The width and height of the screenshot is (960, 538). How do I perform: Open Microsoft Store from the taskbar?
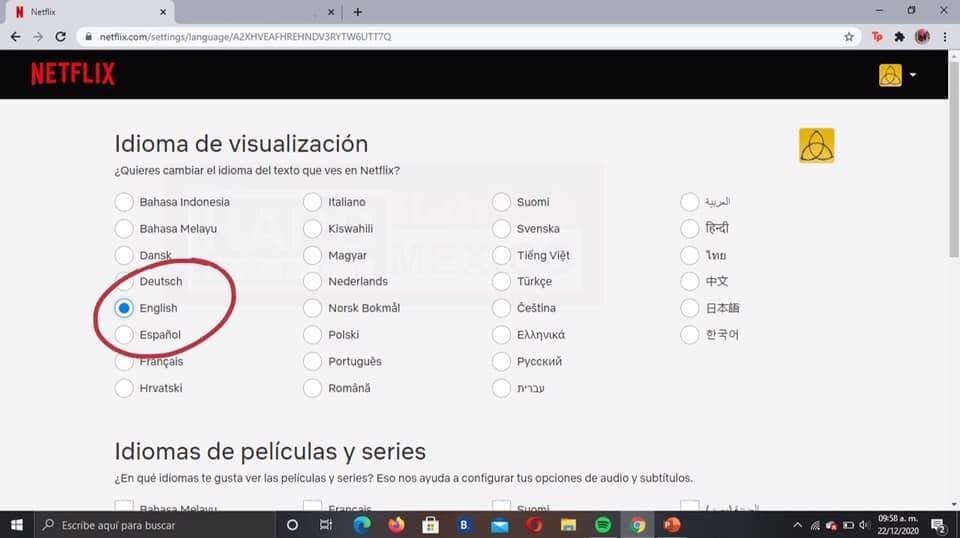click(430, 525)
